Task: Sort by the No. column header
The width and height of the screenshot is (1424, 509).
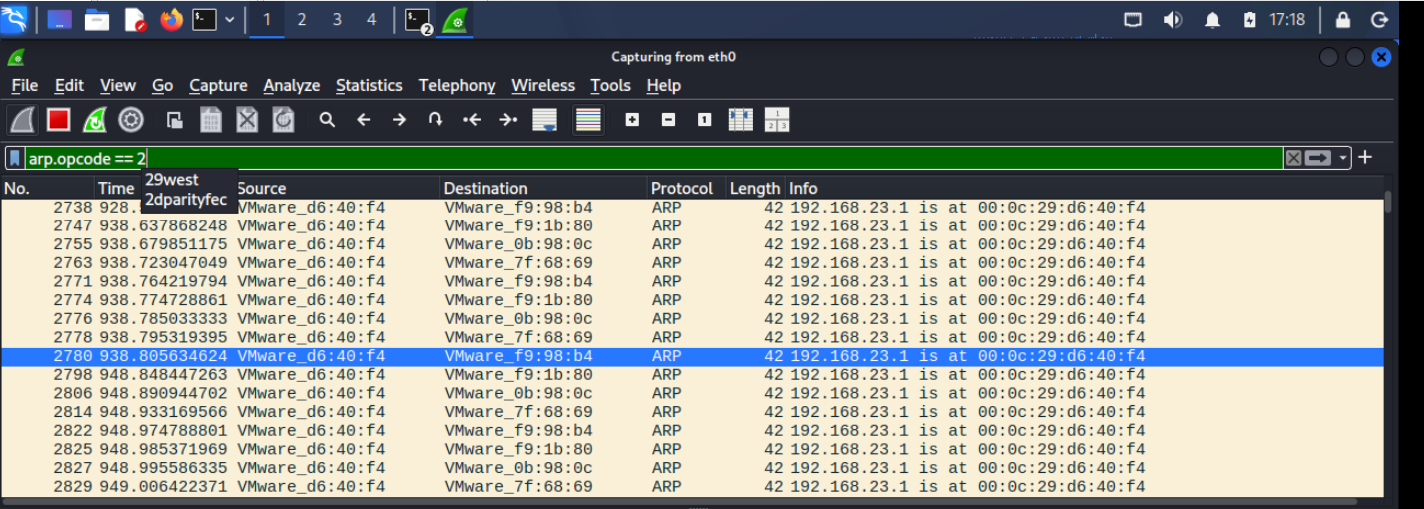Action: [x=47, y=188]
